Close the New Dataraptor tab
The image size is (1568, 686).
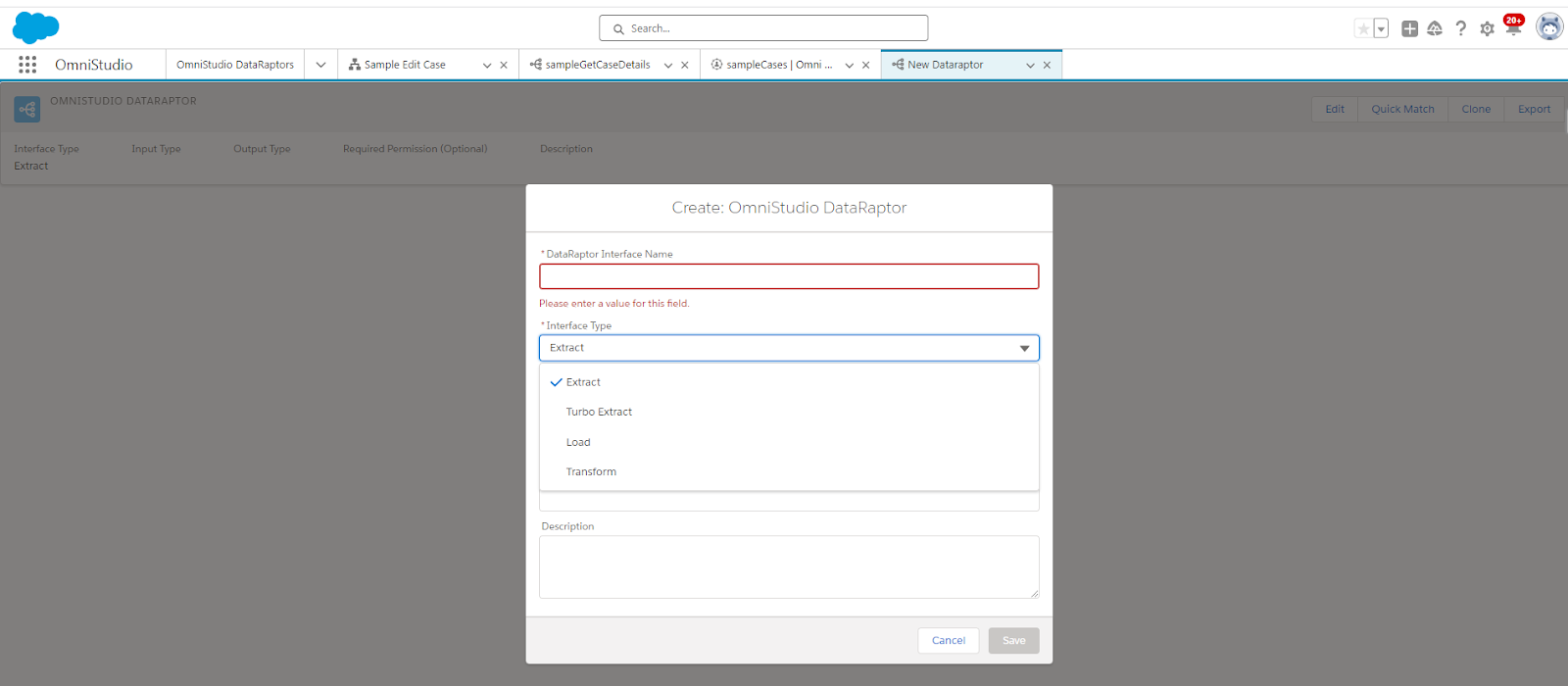(x=1047, y=66)
